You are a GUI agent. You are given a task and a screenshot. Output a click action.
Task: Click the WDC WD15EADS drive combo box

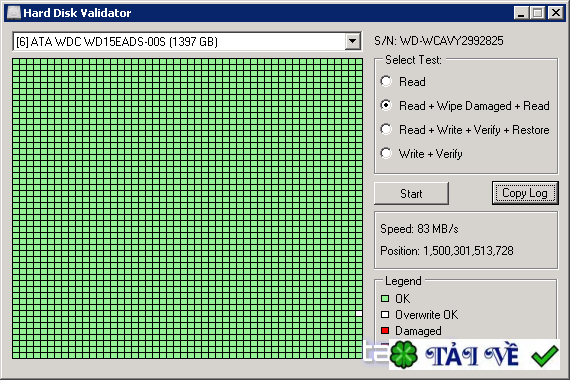[x=187, y=41]
